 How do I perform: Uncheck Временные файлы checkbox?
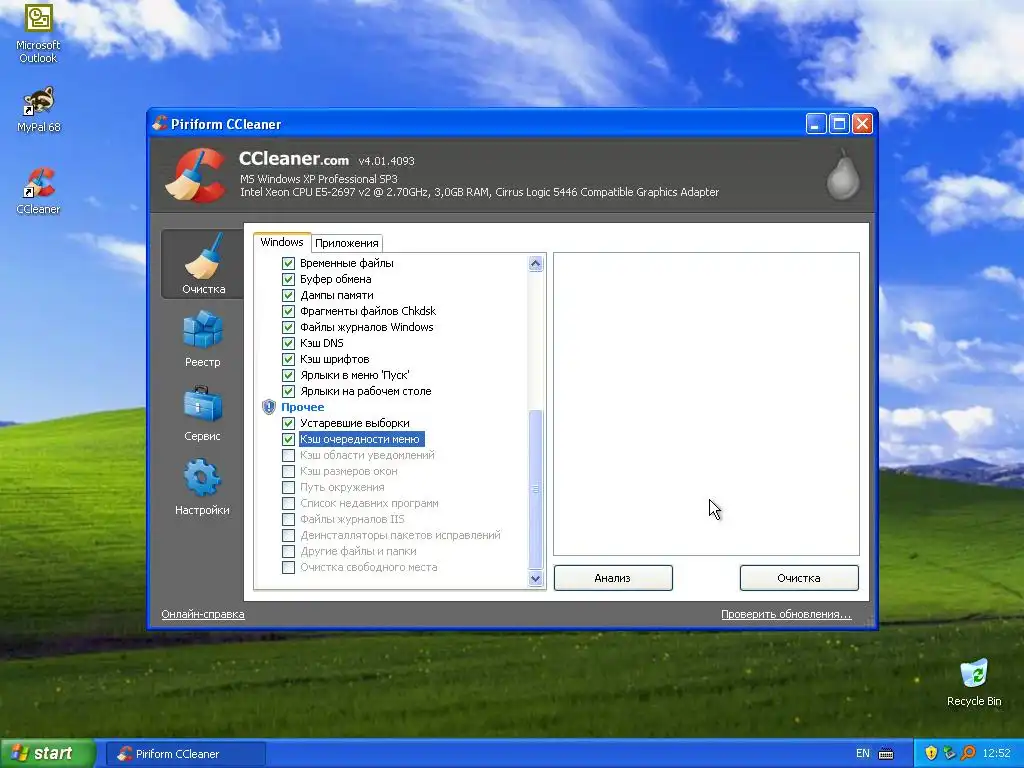pos(288,263)
